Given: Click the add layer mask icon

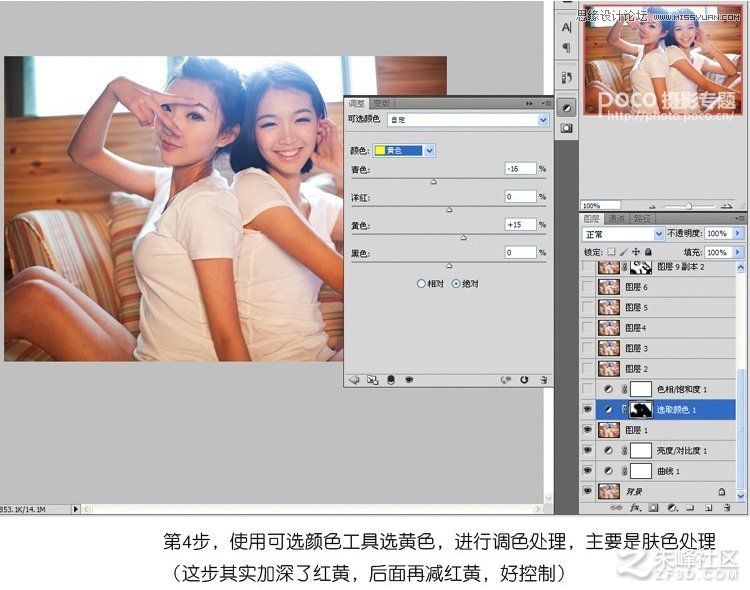Looking at the screenshot, I should point(653,507).
